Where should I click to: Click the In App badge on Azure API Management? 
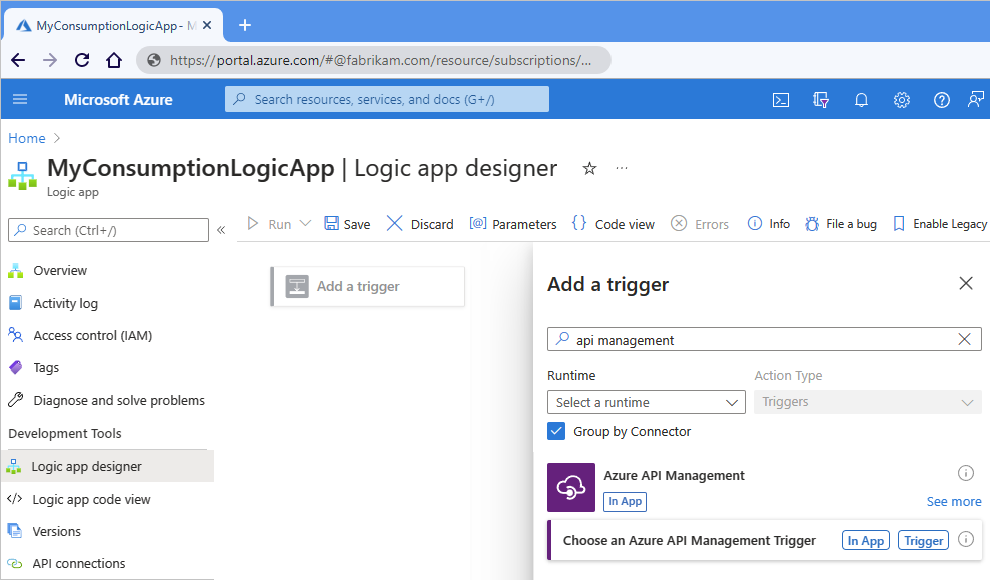625,501
